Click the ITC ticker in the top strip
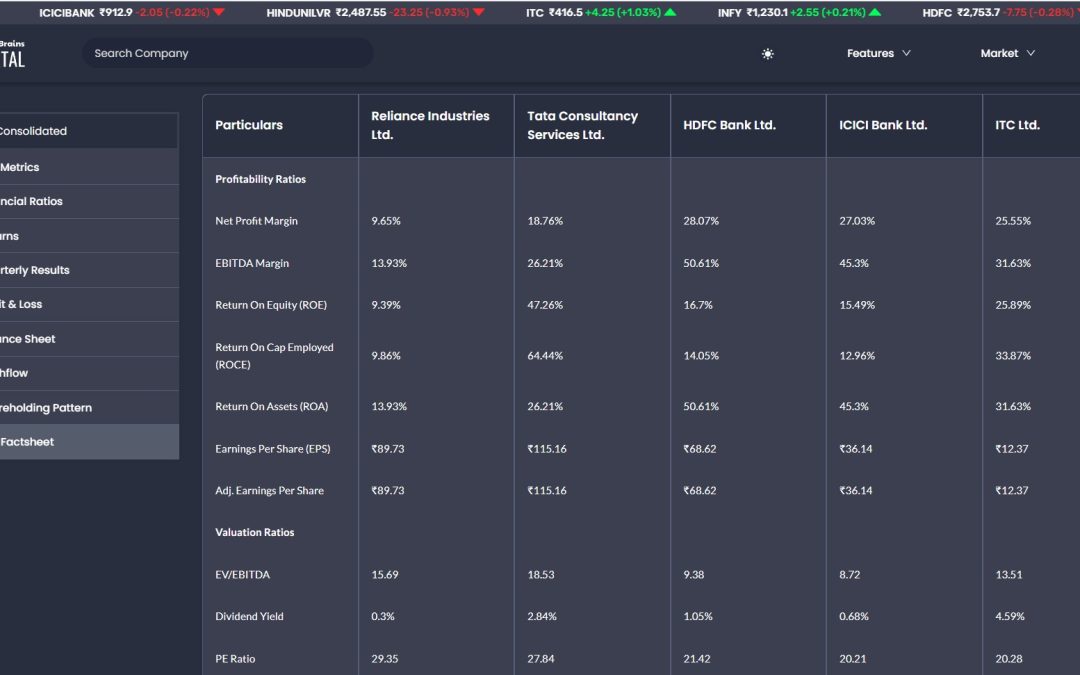The image size is (1080, 675). (x=601, y=12)
